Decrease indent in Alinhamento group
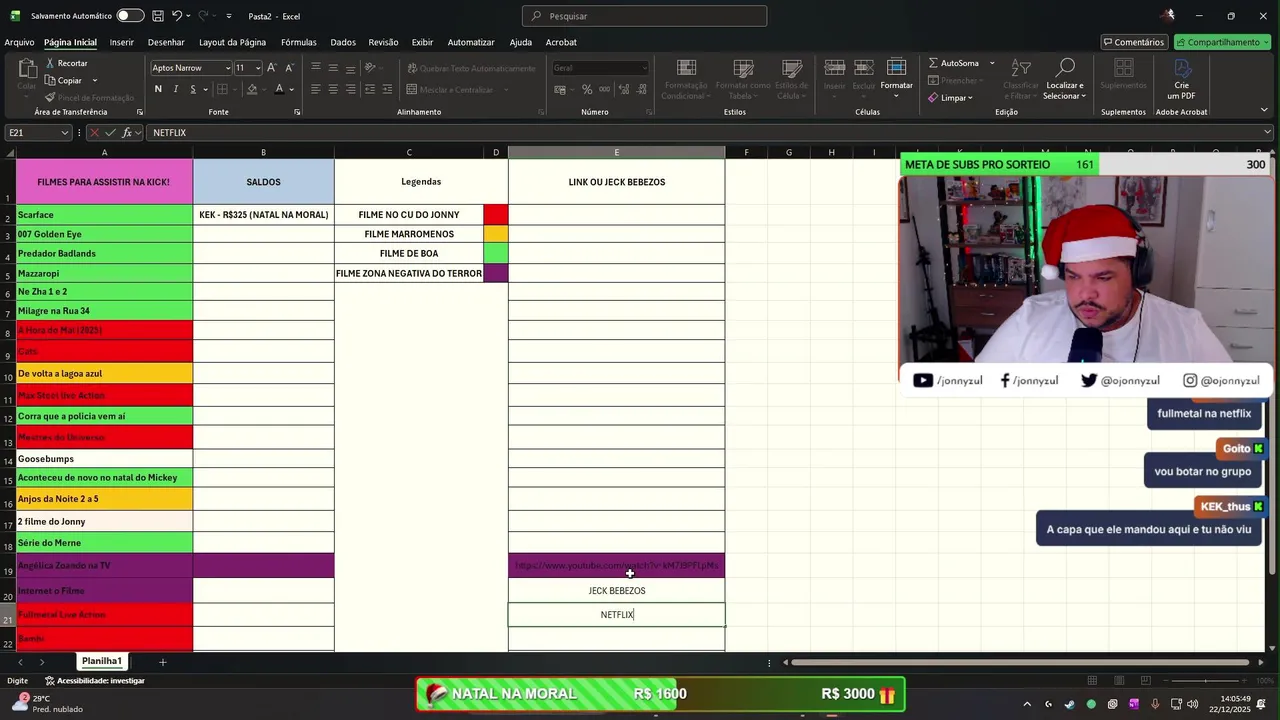Viewport: 1280px width, 720px height. [x=370, y=89]
